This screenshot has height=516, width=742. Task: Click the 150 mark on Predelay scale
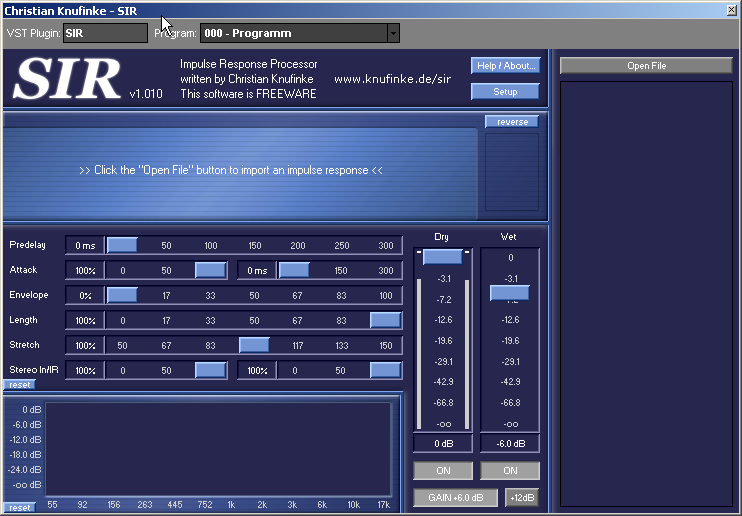pos(255,246)
